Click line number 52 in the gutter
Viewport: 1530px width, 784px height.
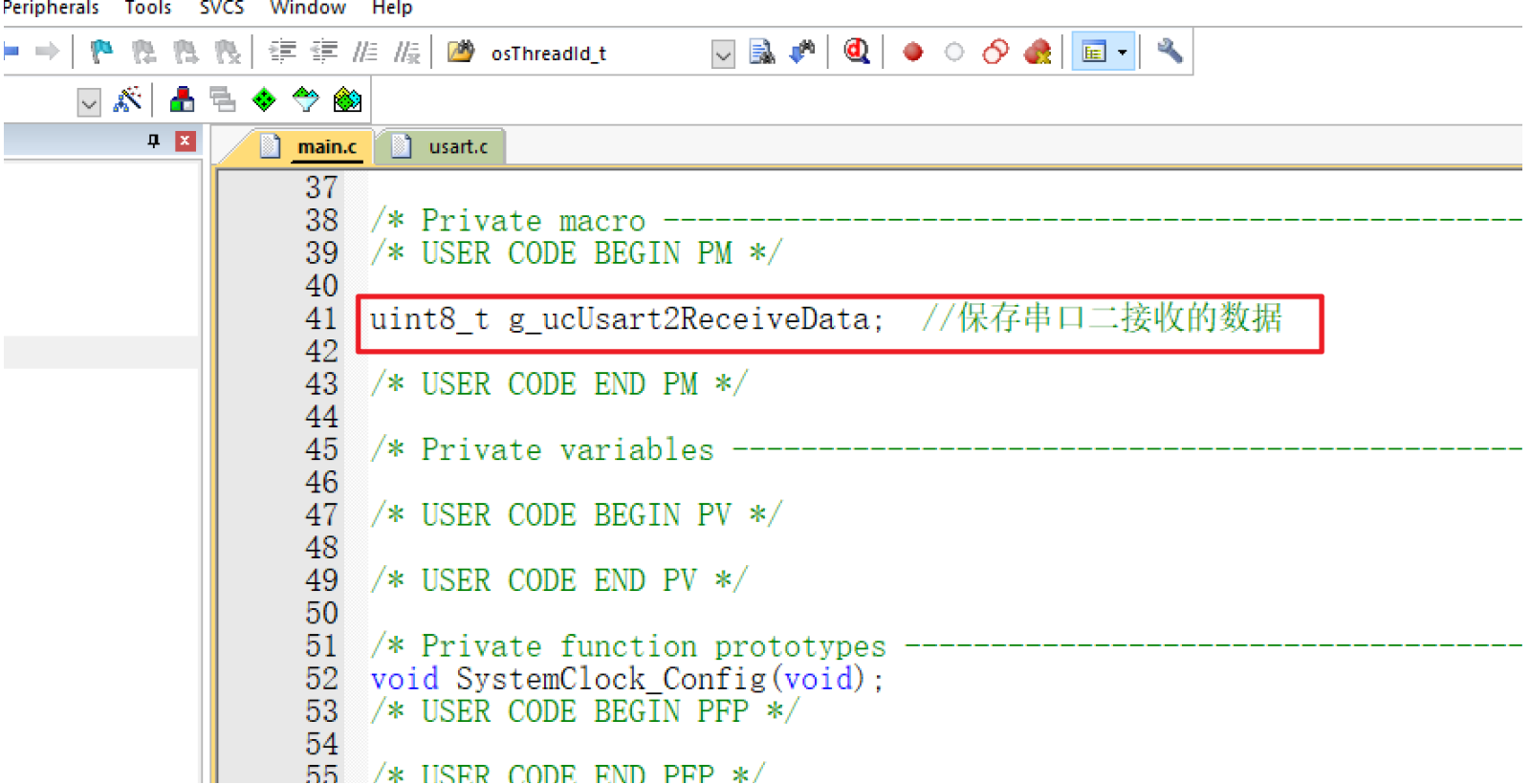click(x=321, y=679)
